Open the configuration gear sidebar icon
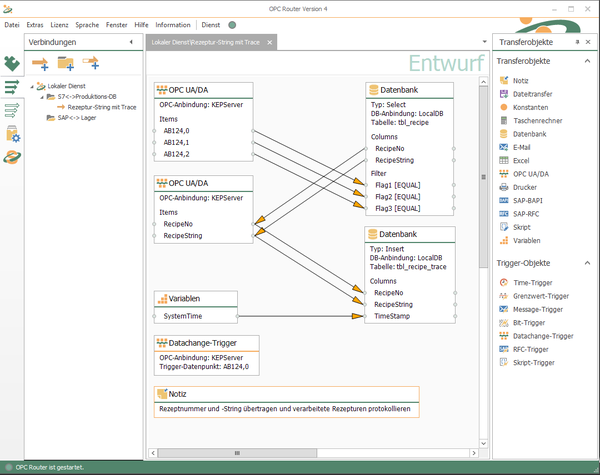This screenshot has width=600, height=475. 13,134
